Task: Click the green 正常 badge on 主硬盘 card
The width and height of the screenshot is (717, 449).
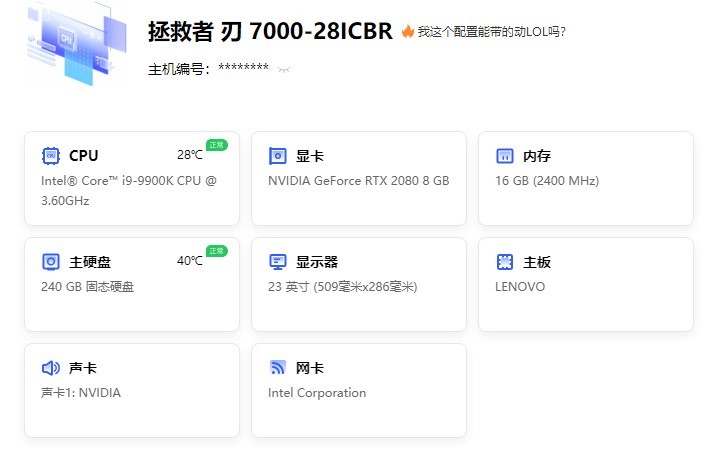Action: (216, 251)
